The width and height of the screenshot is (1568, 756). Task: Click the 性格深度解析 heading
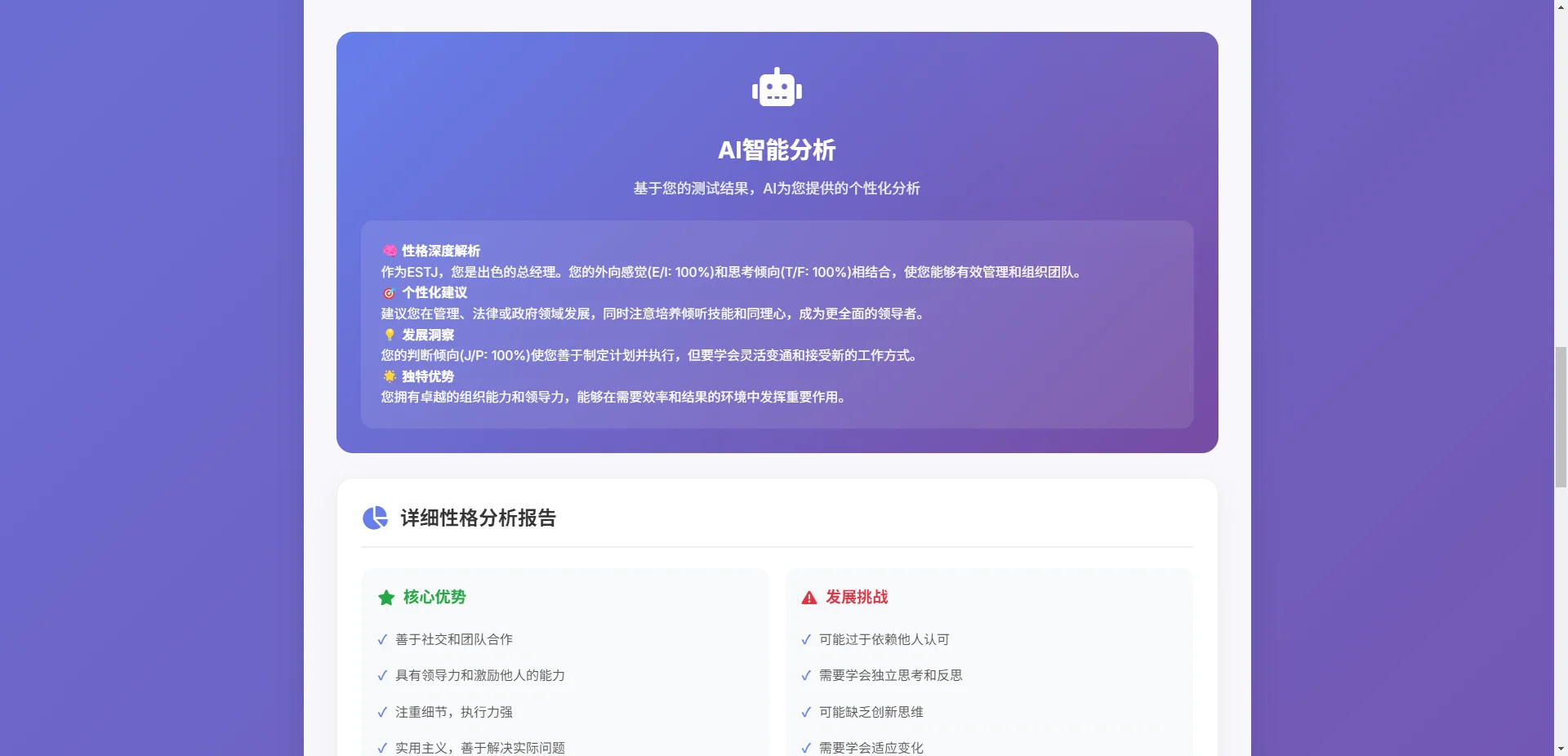tap(441, 251)
